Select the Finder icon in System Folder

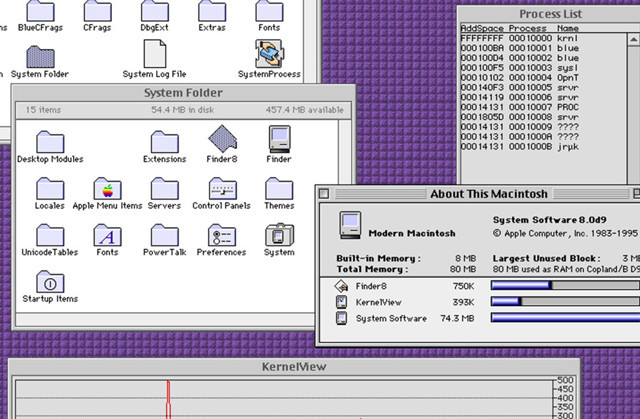coord(280,139)
